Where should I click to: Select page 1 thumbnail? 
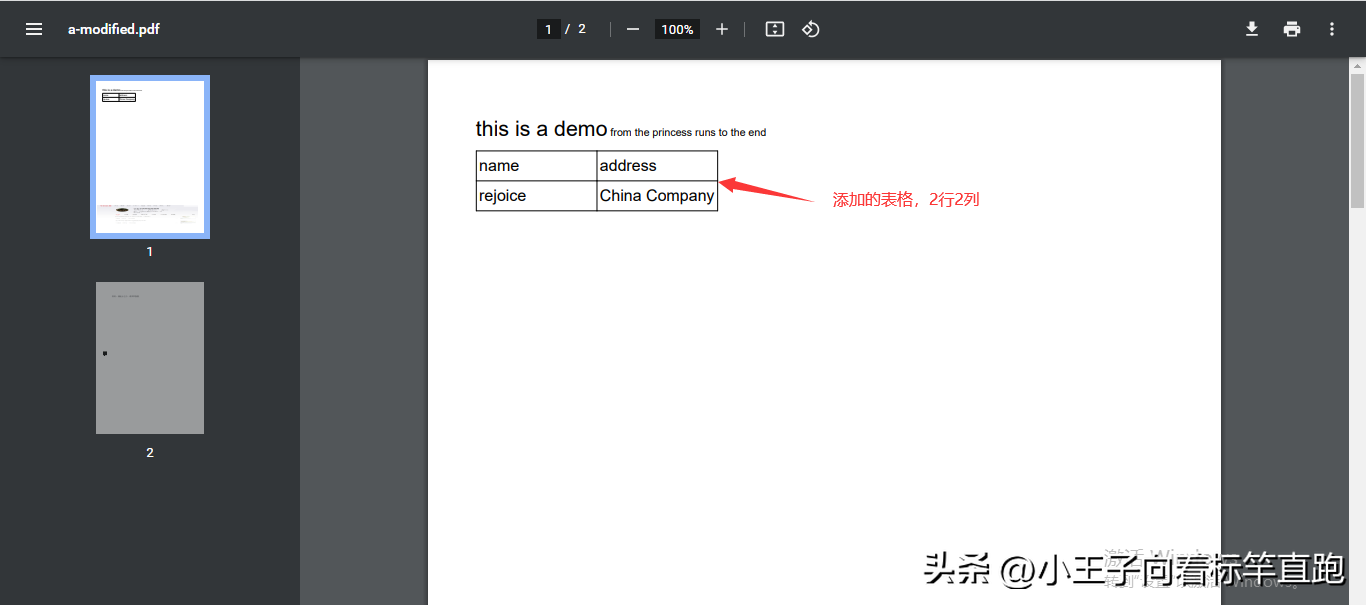(150, 157)
